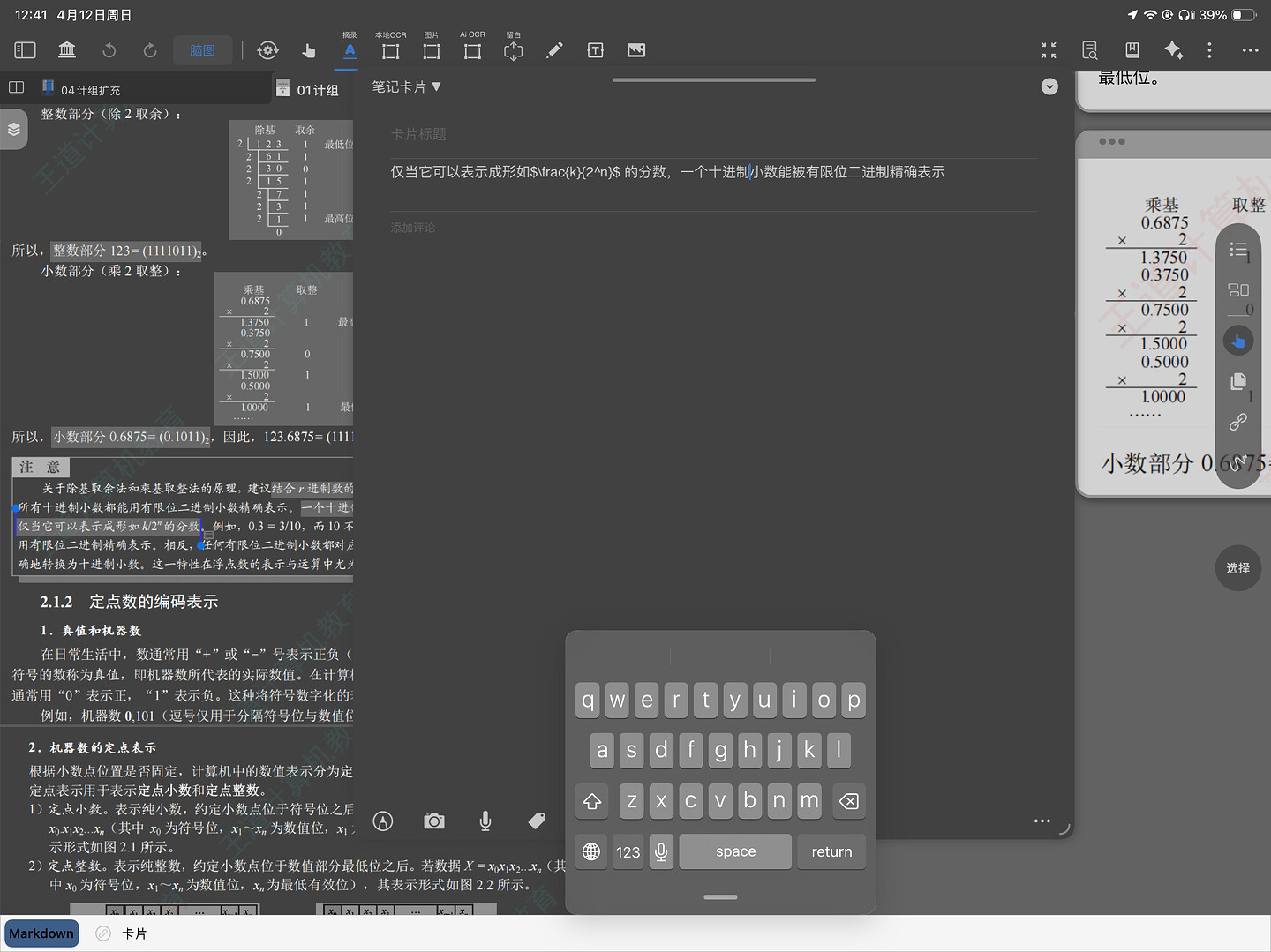Tap the camera icon in card editor
Image resolution: width=1271 pixels, height=952 pixels.
[433, 821]
